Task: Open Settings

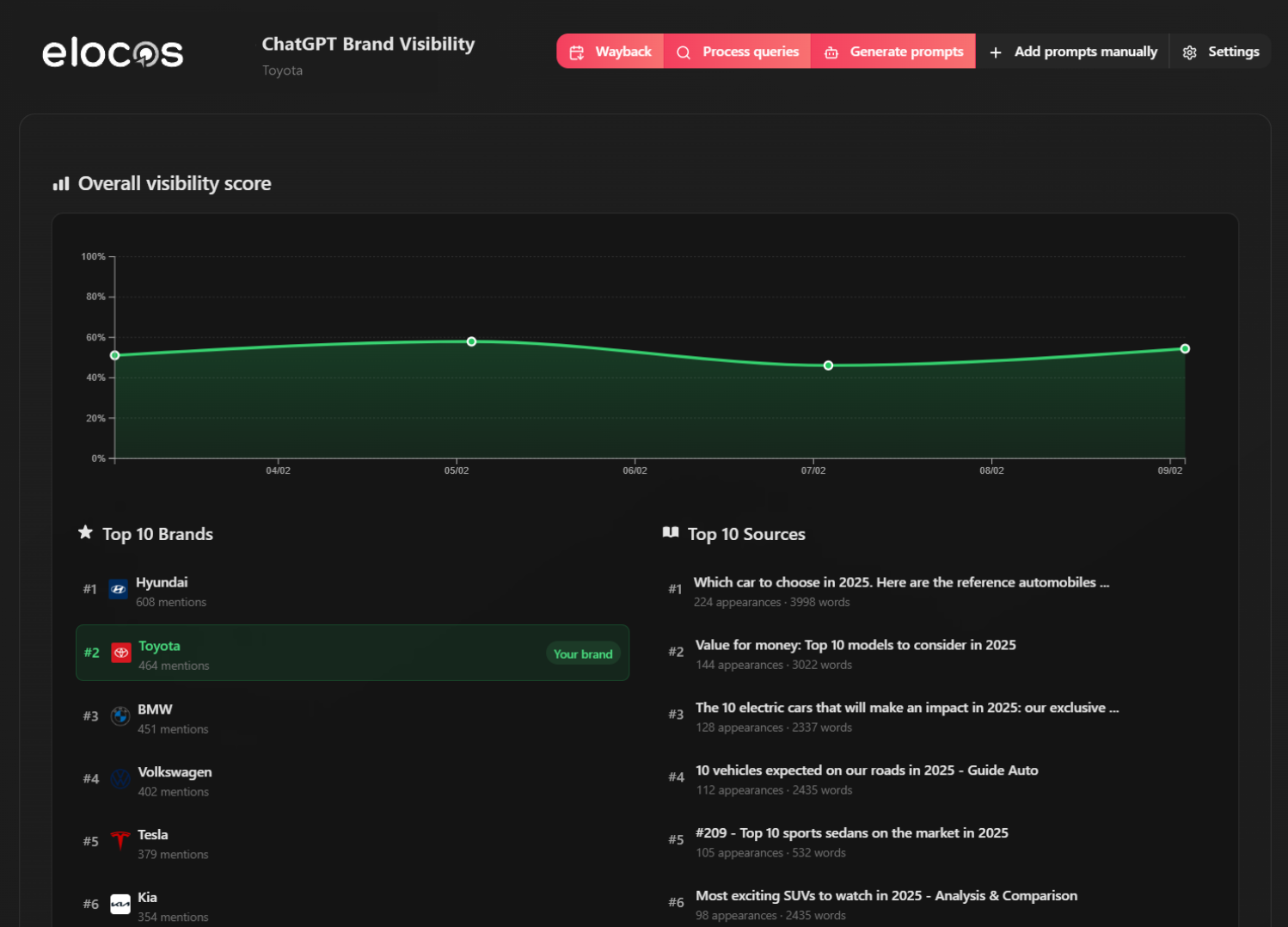Action: 1221,52
